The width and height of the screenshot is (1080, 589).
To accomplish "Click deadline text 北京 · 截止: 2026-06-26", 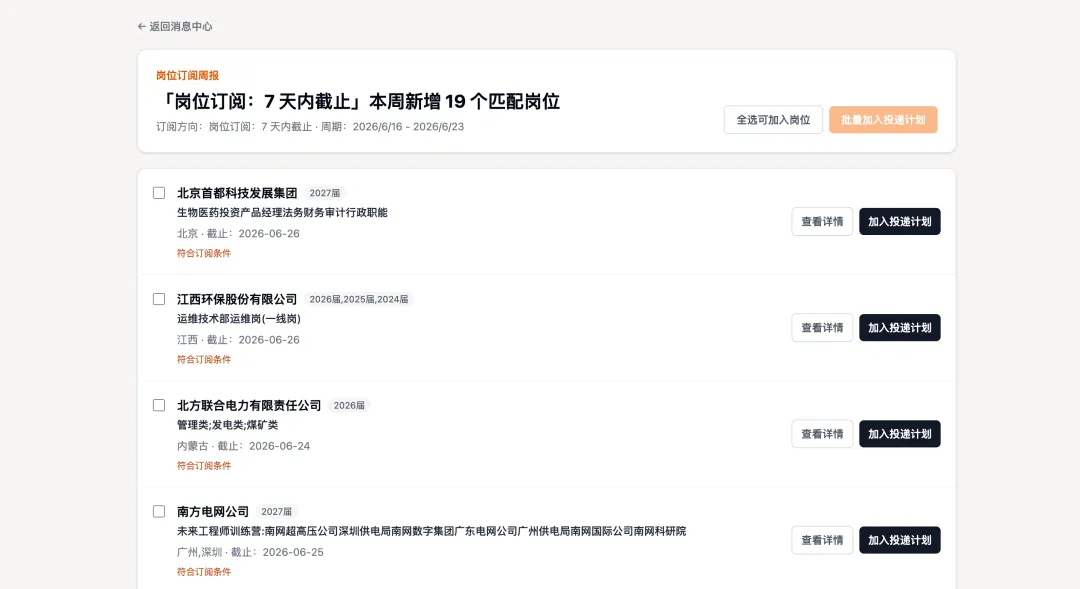I will (238, 234).
